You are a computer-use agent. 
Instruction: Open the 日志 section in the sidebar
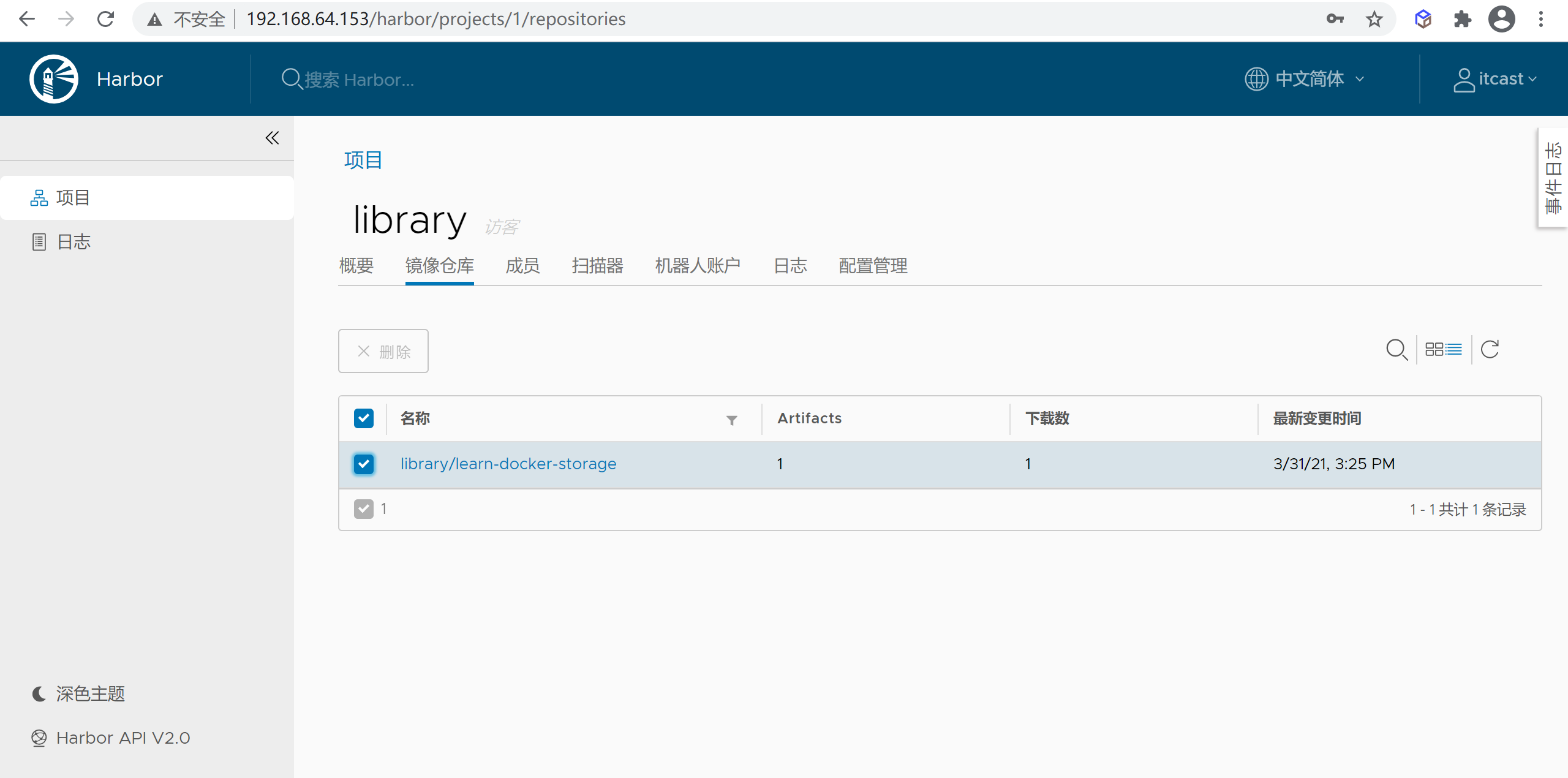click(73, 241)
